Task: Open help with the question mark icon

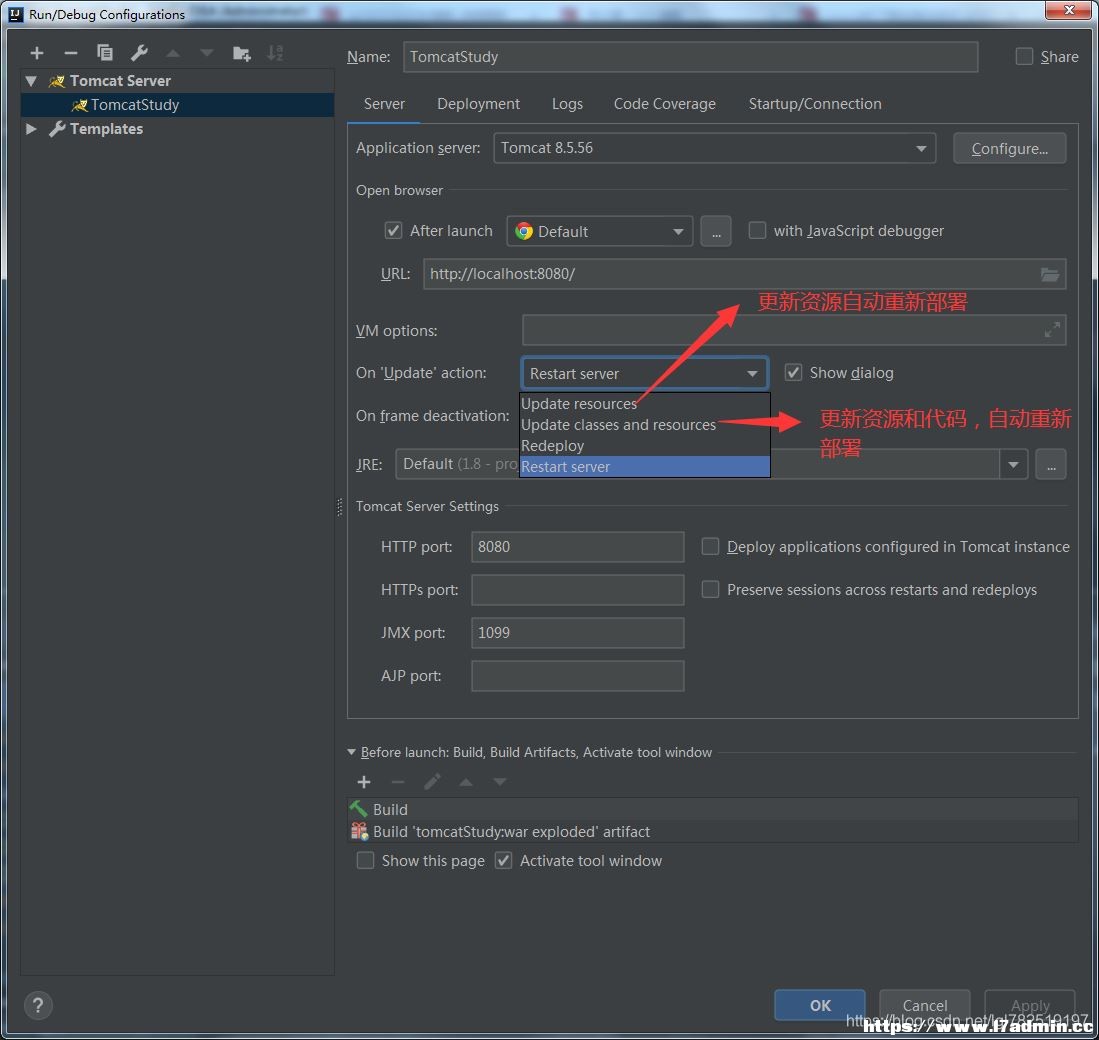Action: [x=38, y=1006]
